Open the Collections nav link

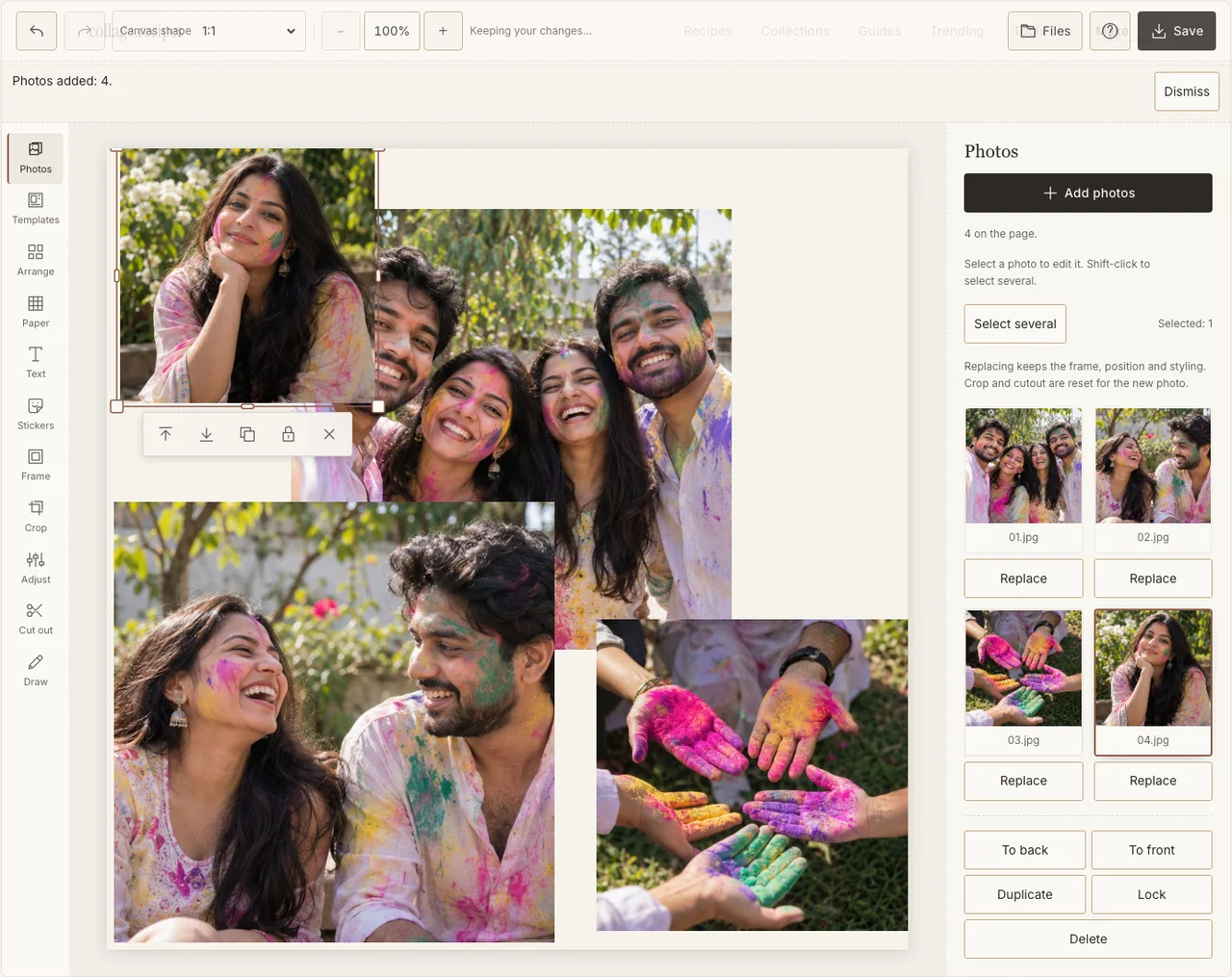[x=795, y=31]
